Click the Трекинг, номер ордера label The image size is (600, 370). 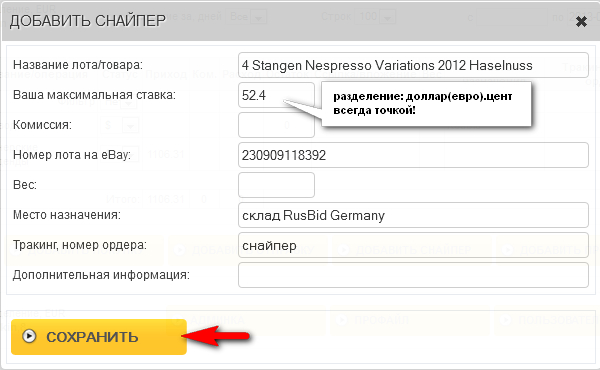[x=80, y=244]
